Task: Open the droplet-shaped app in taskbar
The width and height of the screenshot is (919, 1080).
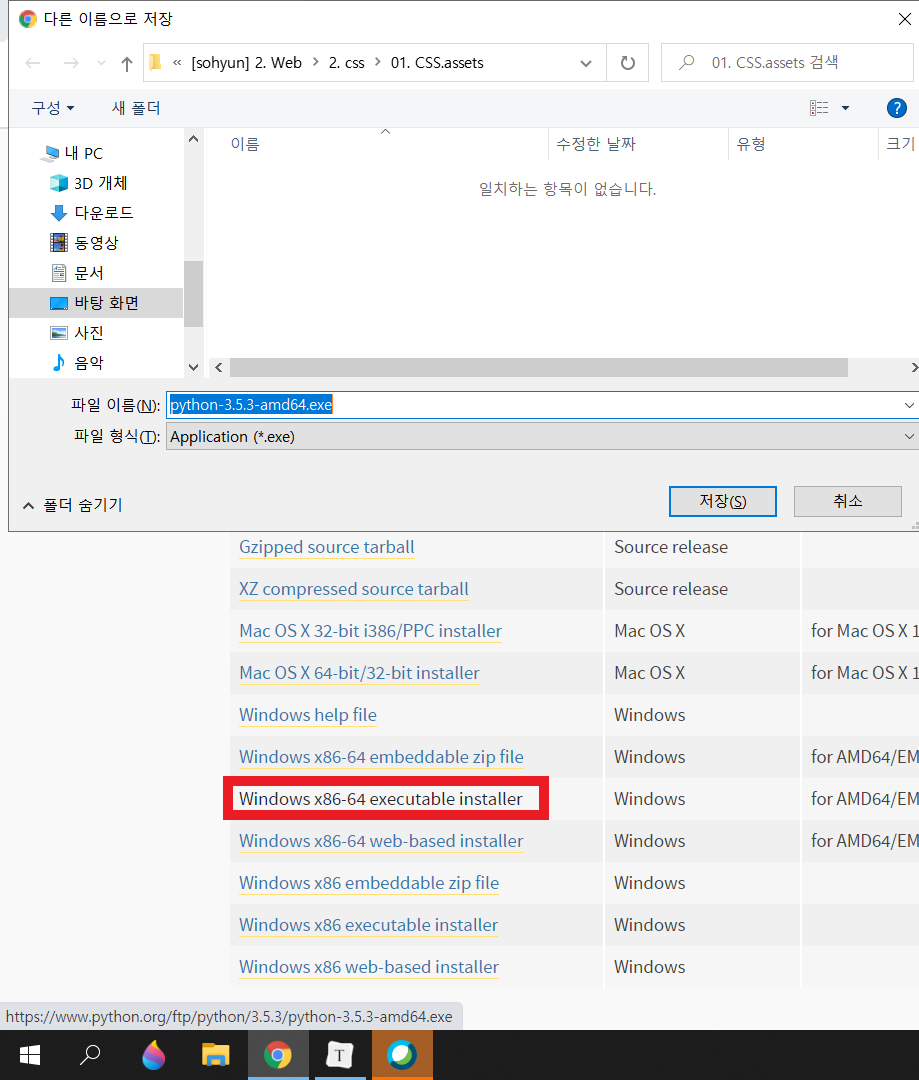Action: point(154,1055)
